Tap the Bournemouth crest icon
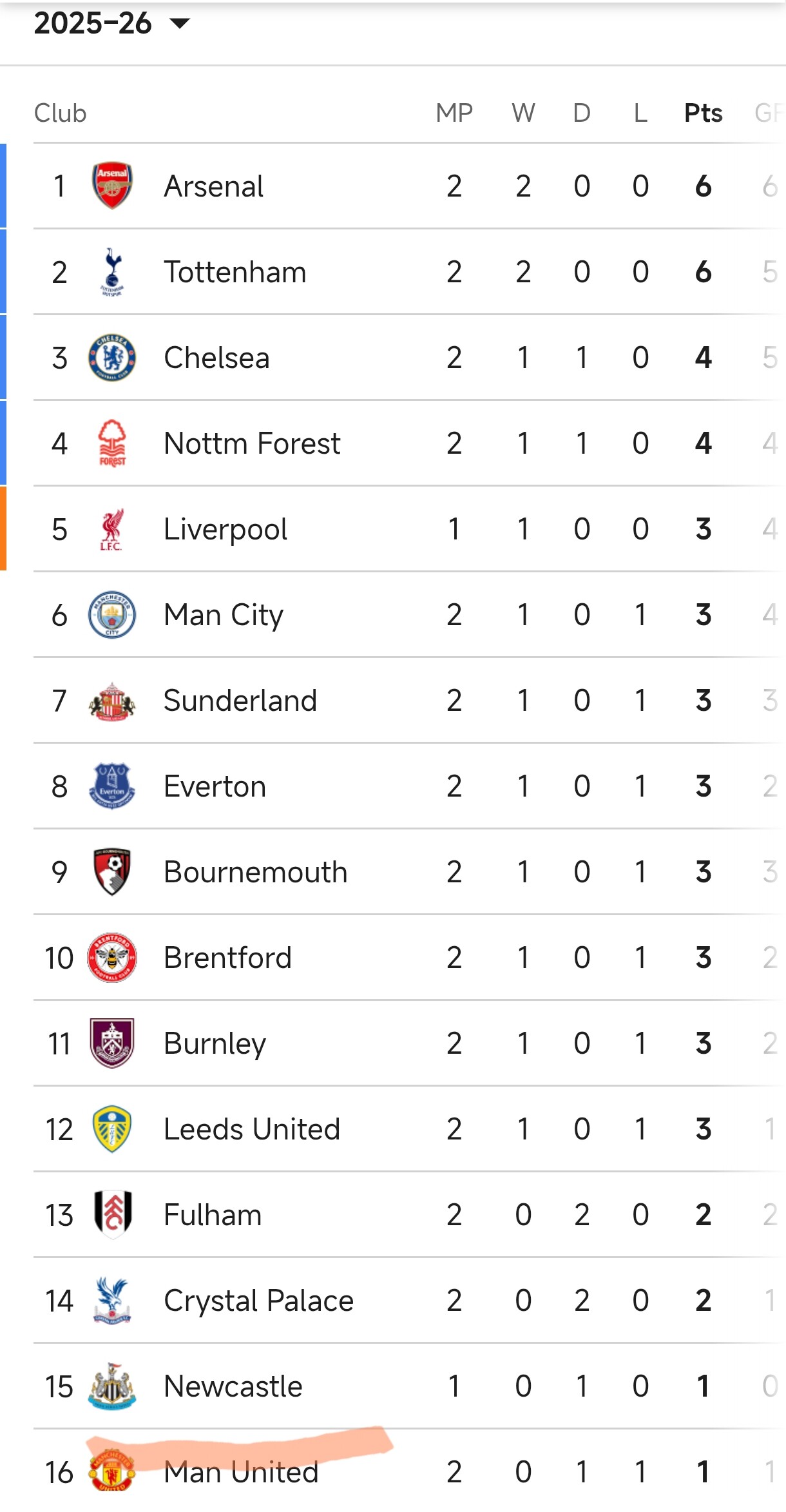 (112, 872)
